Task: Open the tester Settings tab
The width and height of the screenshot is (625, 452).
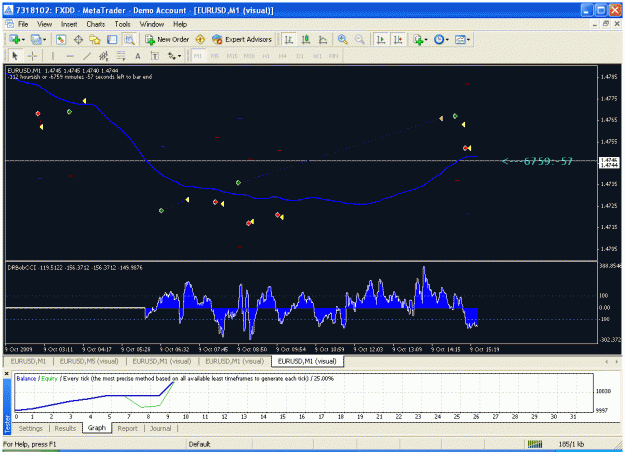Action: coord(31,428)
